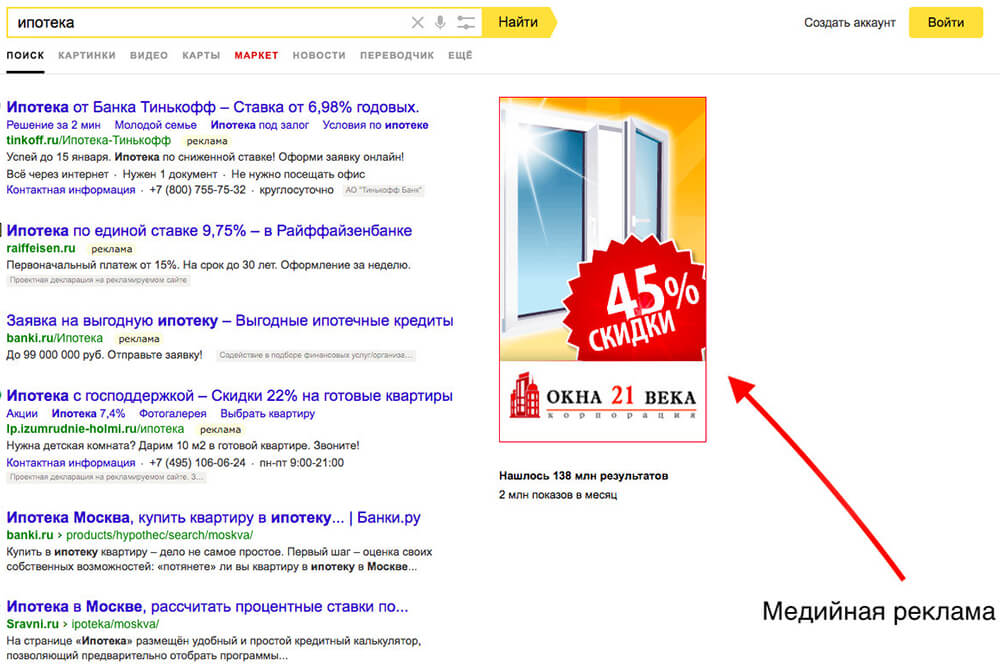
Task: Open Ипотека с господдержкой result title
Action: point(230,395)
